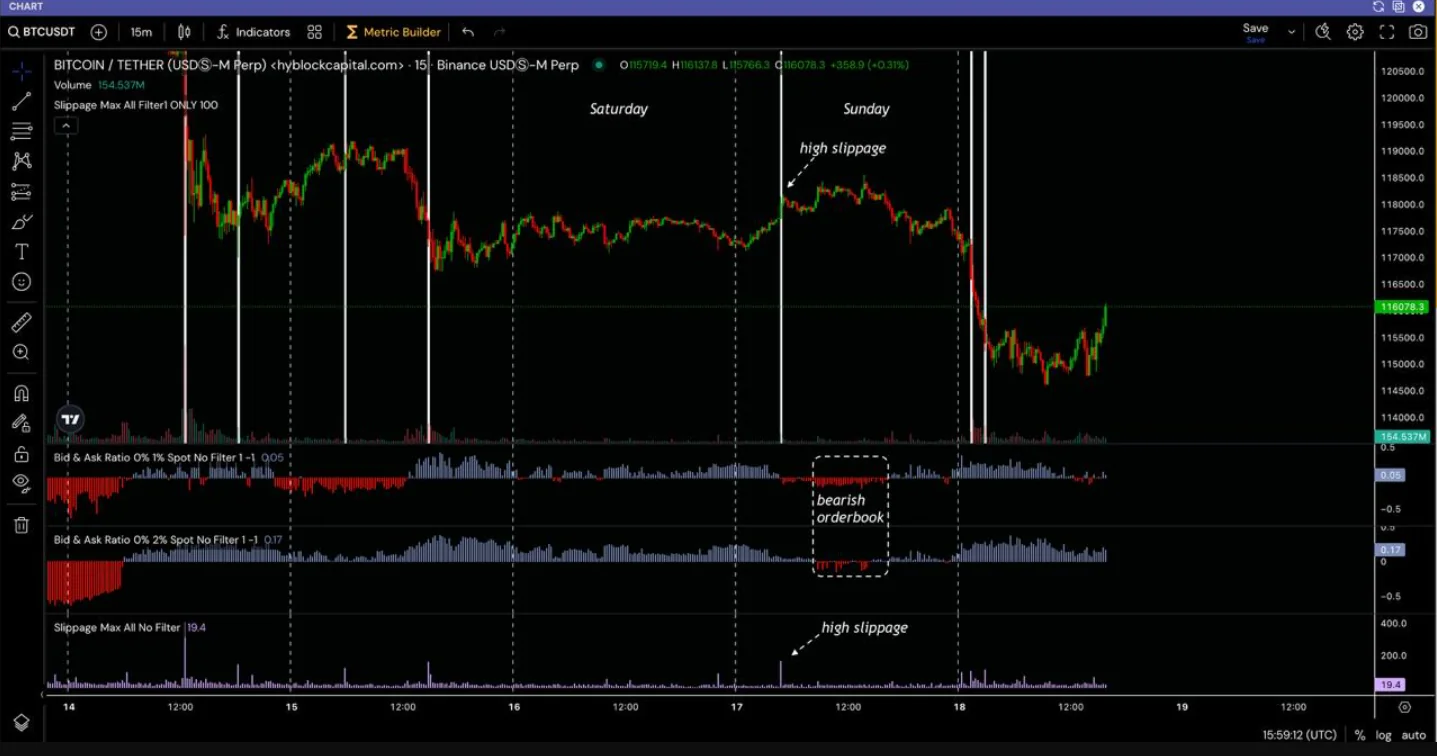Open the Metric Builder
1437x756 pixels.
point(393,32)
